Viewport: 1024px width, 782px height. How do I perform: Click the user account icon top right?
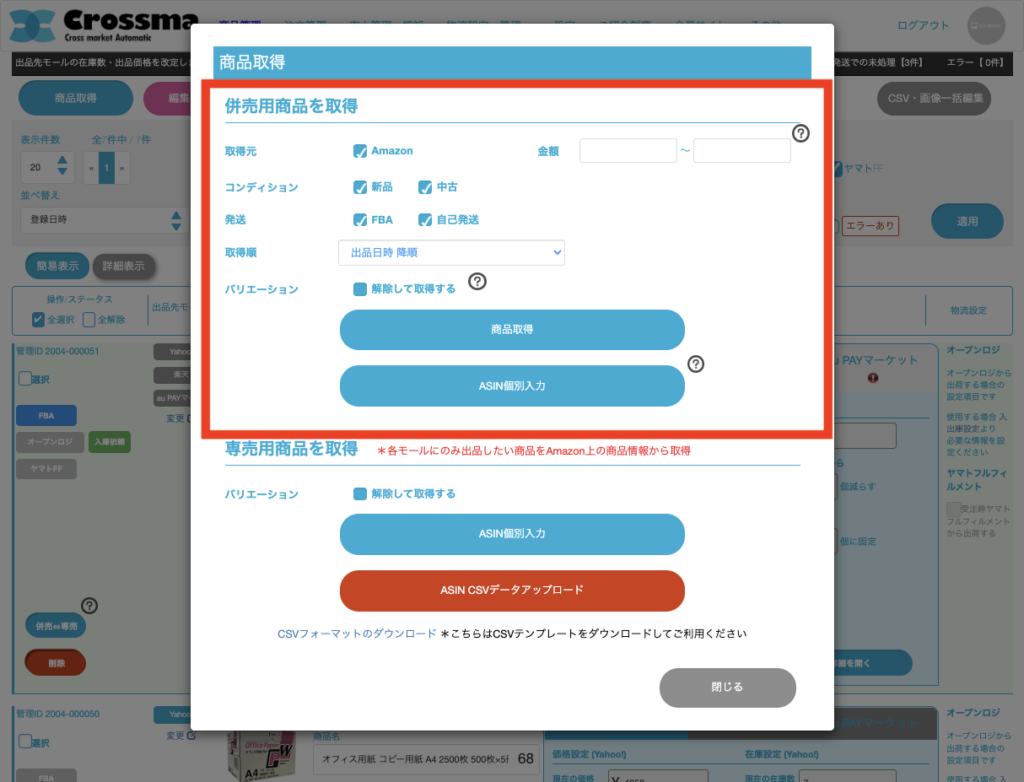pos(985,24)
